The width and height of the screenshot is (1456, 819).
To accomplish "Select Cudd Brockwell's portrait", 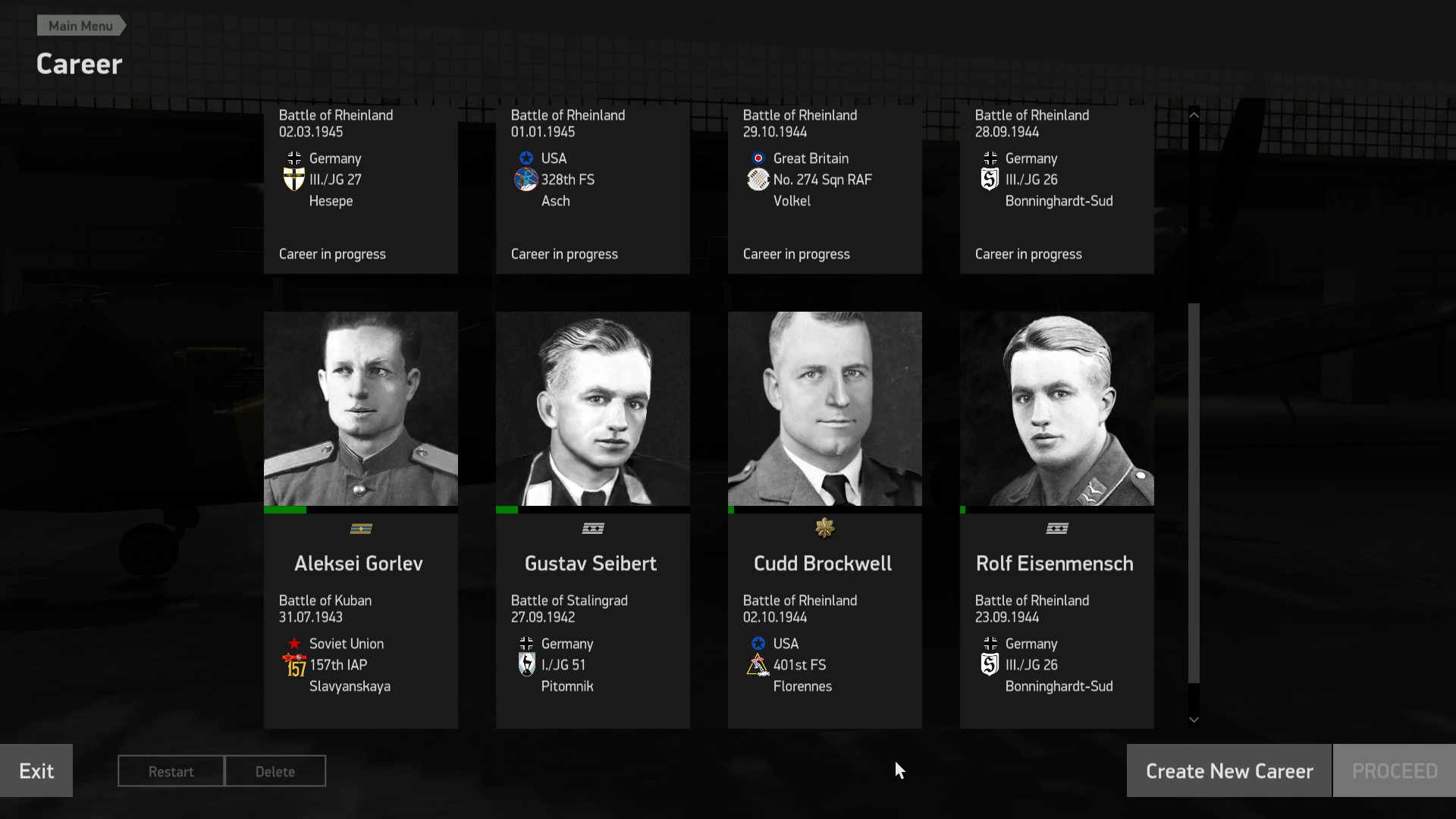I will (825, 409).
